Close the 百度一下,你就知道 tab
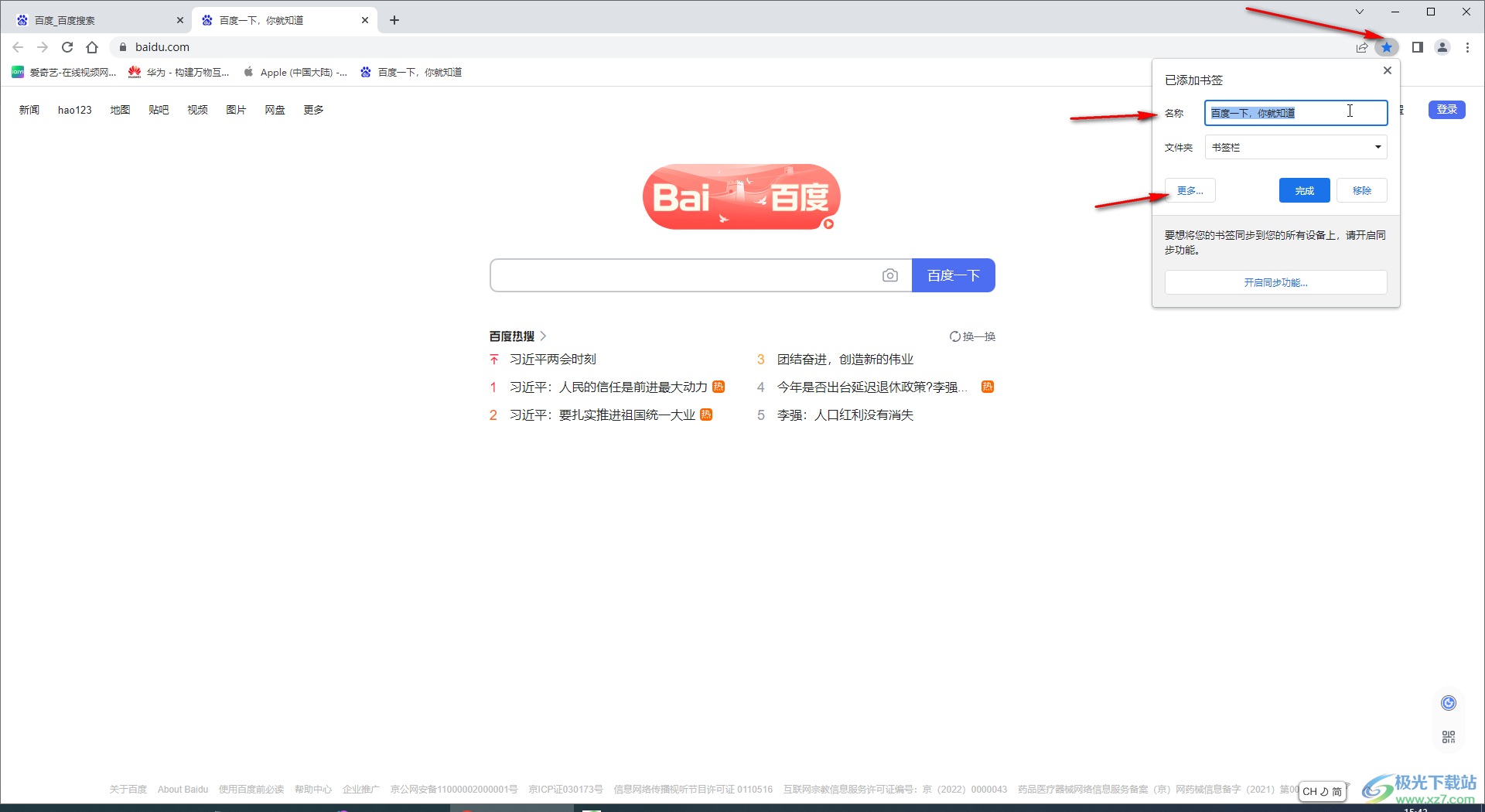 click(x=365, y=20)
